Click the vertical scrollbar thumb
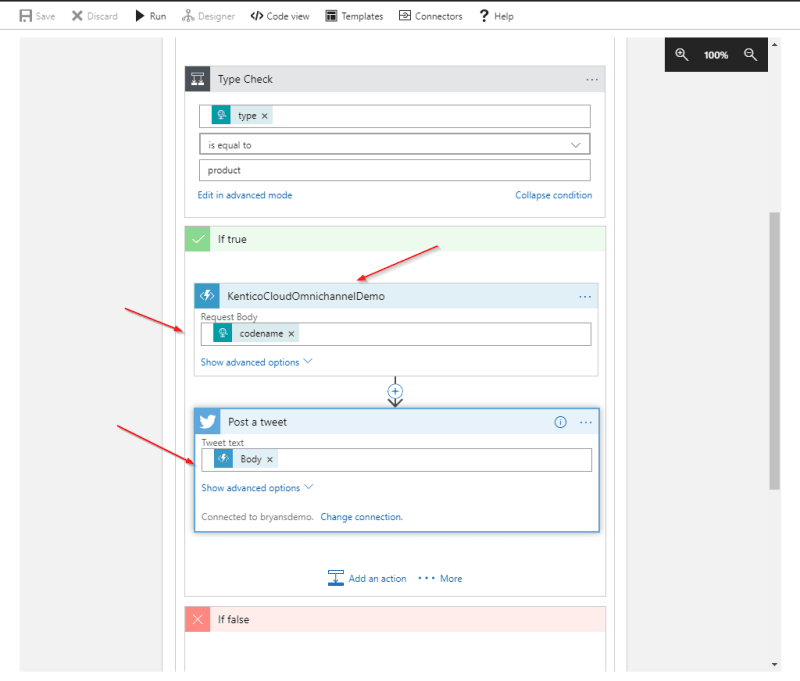Viewport: 800px width, 681px height. (x=774, y=351)
